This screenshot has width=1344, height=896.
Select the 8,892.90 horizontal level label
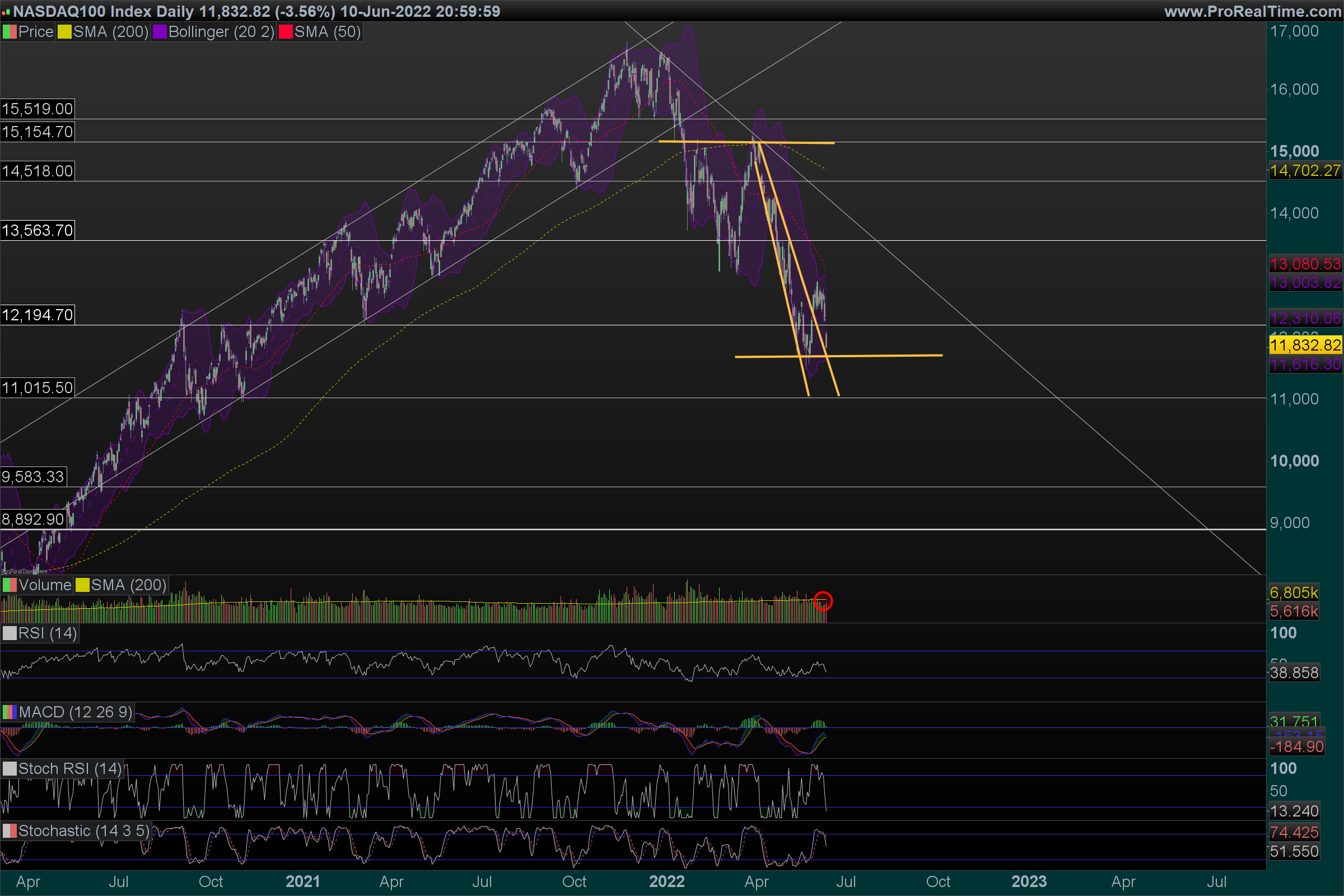[x=33, y=519]
